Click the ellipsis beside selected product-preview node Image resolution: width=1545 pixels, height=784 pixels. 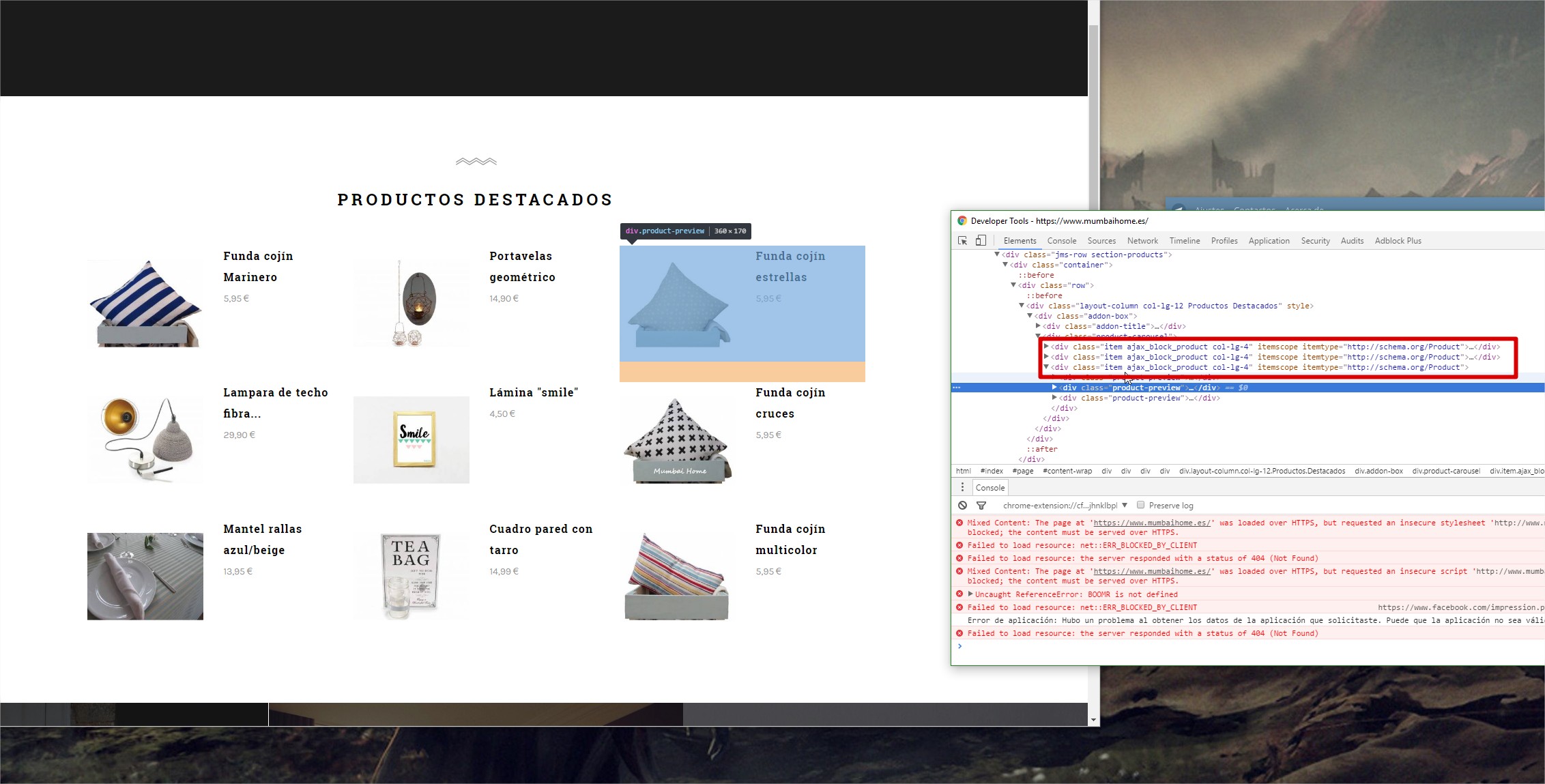[957, 388]
